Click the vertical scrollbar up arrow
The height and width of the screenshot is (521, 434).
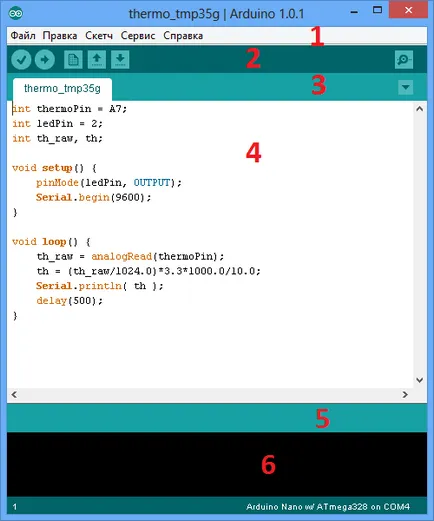[x=420, y=109]
